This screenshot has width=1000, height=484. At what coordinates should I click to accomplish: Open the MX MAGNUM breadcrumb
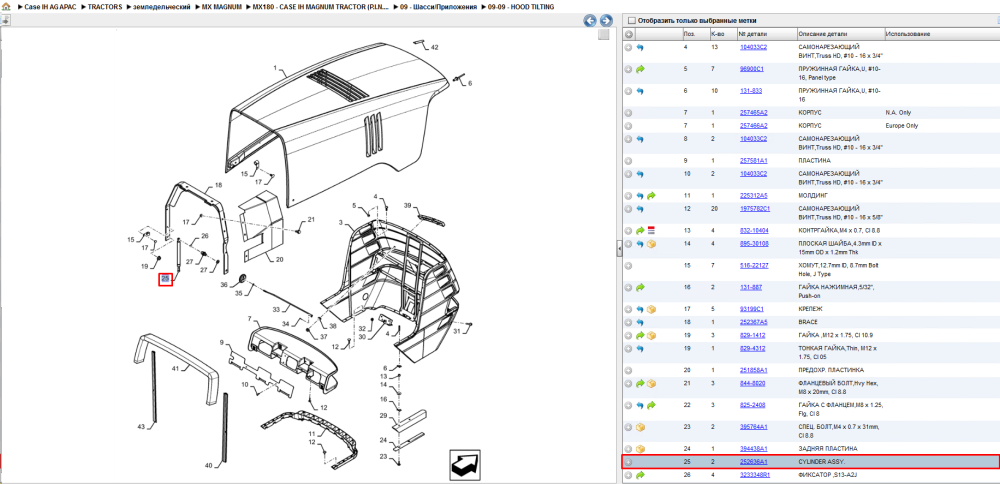click(222, 7)
